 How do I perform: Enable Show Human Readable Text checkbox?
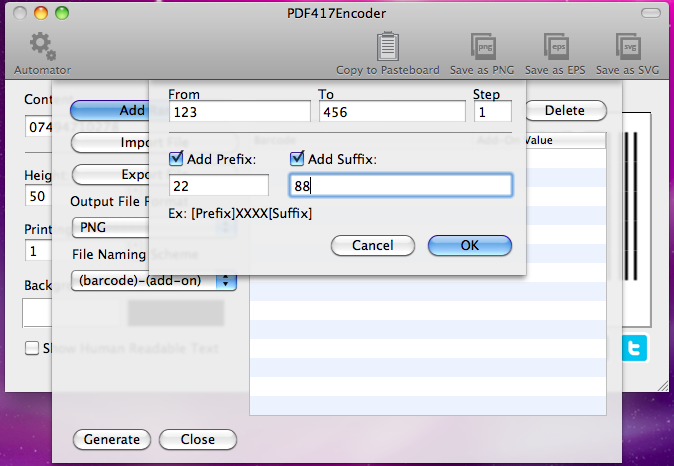[32, 348]
